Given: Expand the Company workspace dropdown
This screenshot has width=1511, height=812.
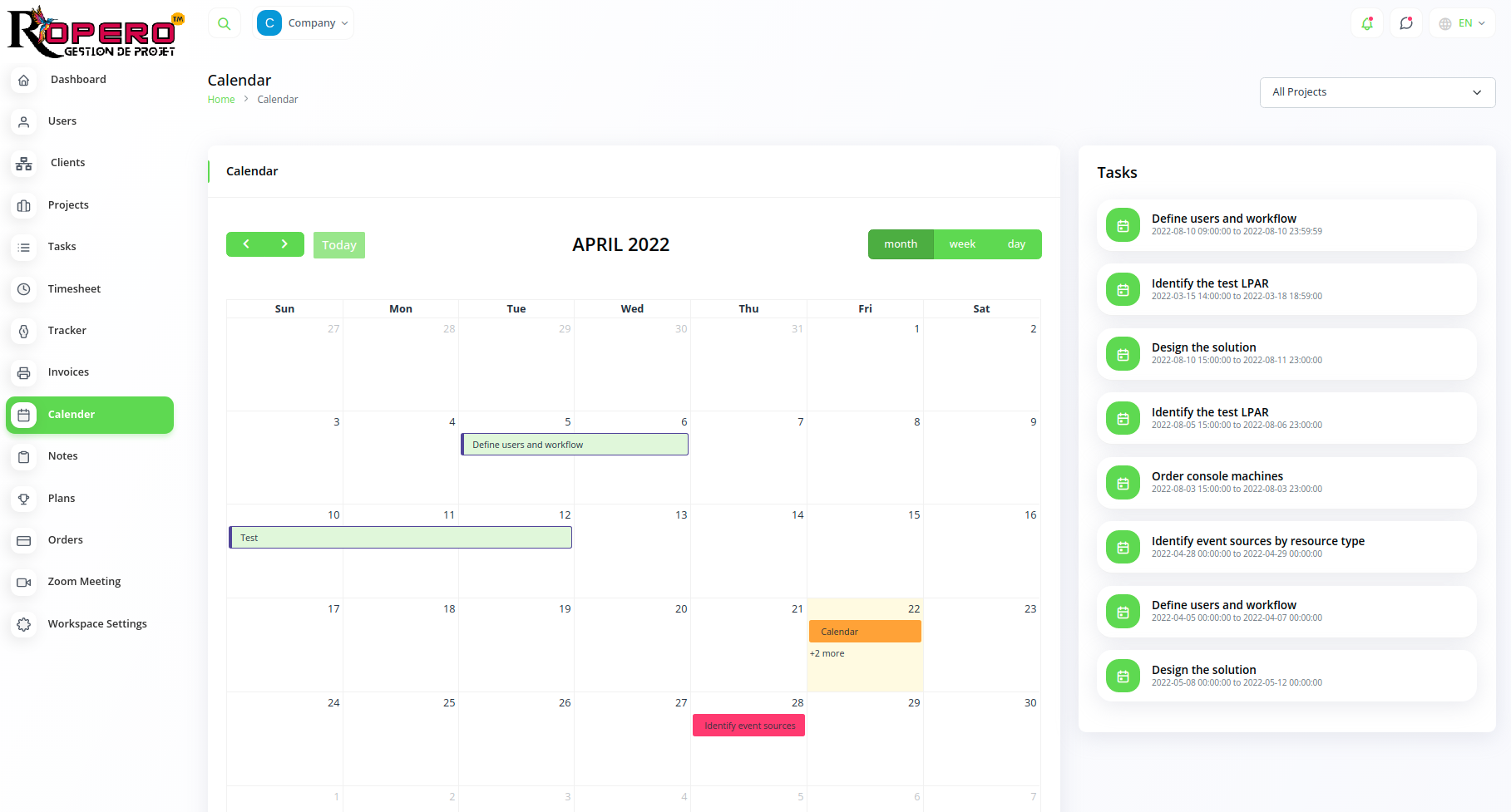Looking at the screenshot, I should coord(304,23).
